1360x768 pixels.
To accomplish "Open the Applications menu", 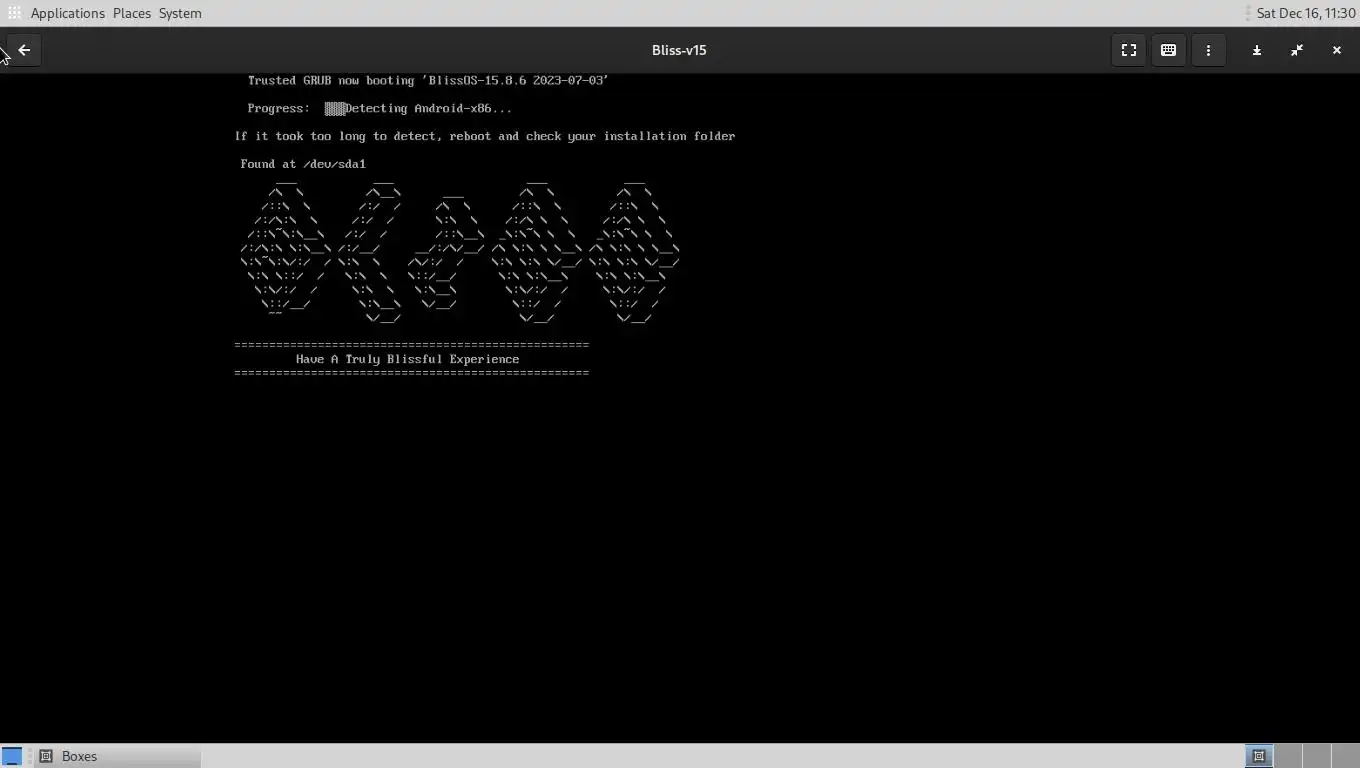I will tap(68, 13).
